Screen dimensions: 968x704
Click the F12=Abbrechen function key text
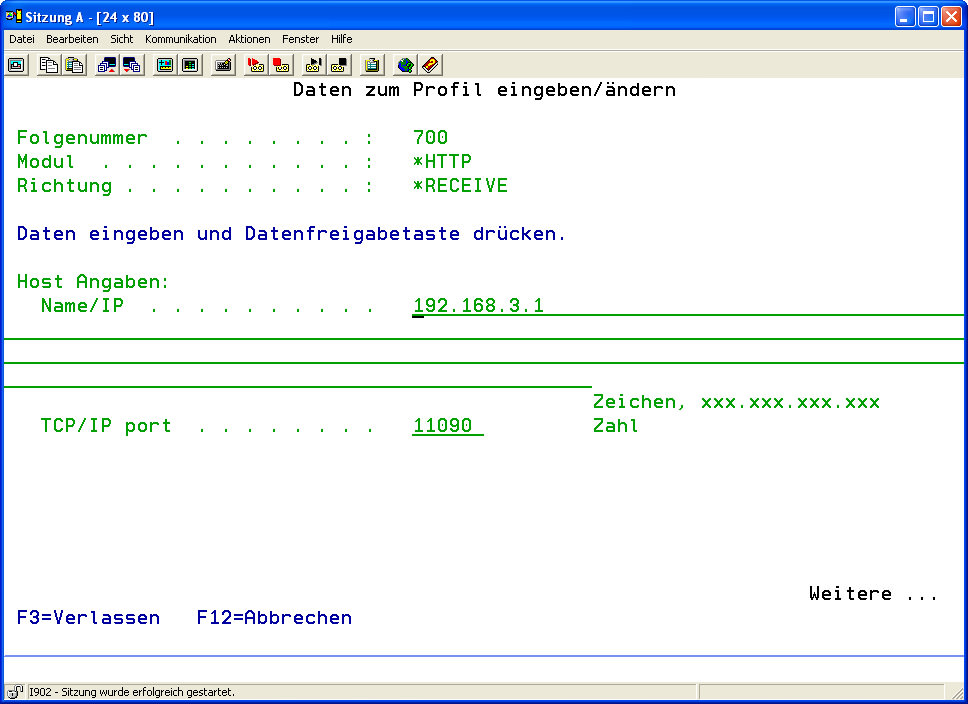(x=274, y=618)
